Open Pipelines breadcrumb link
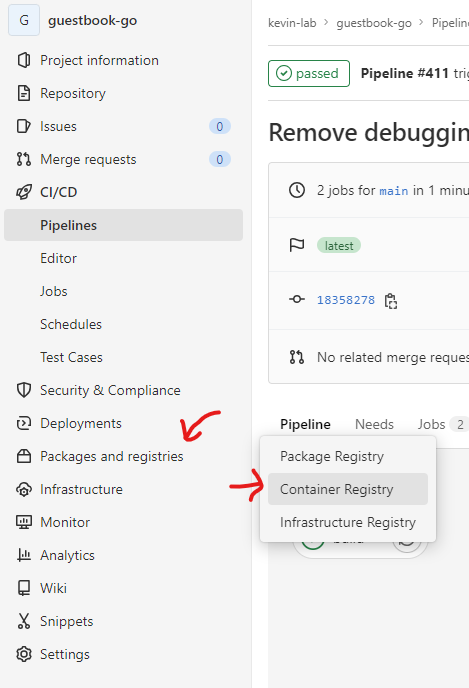 click(450, 23)
